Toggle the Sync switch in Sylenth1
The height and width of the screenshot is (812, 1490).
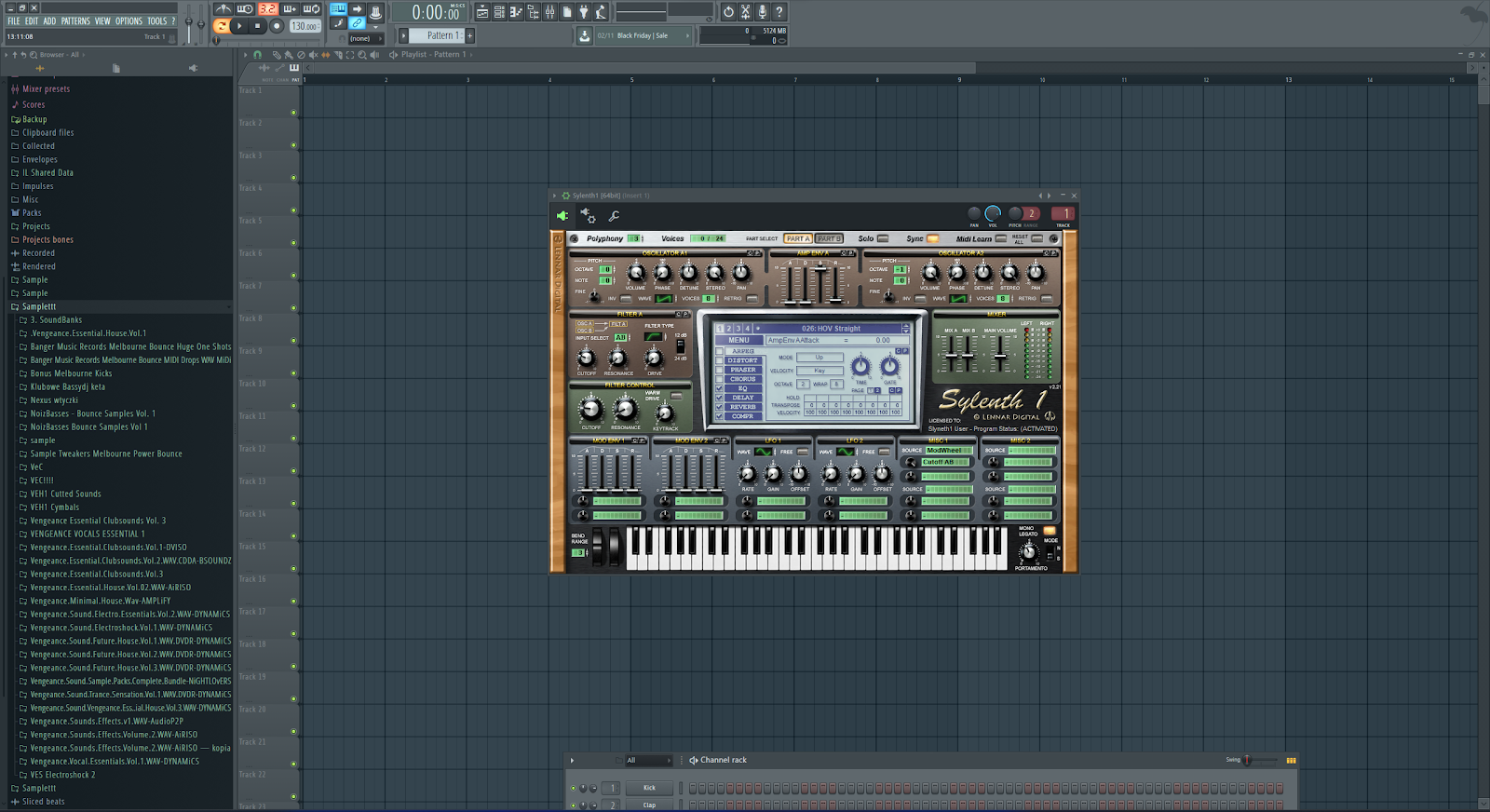click(932, 238)
